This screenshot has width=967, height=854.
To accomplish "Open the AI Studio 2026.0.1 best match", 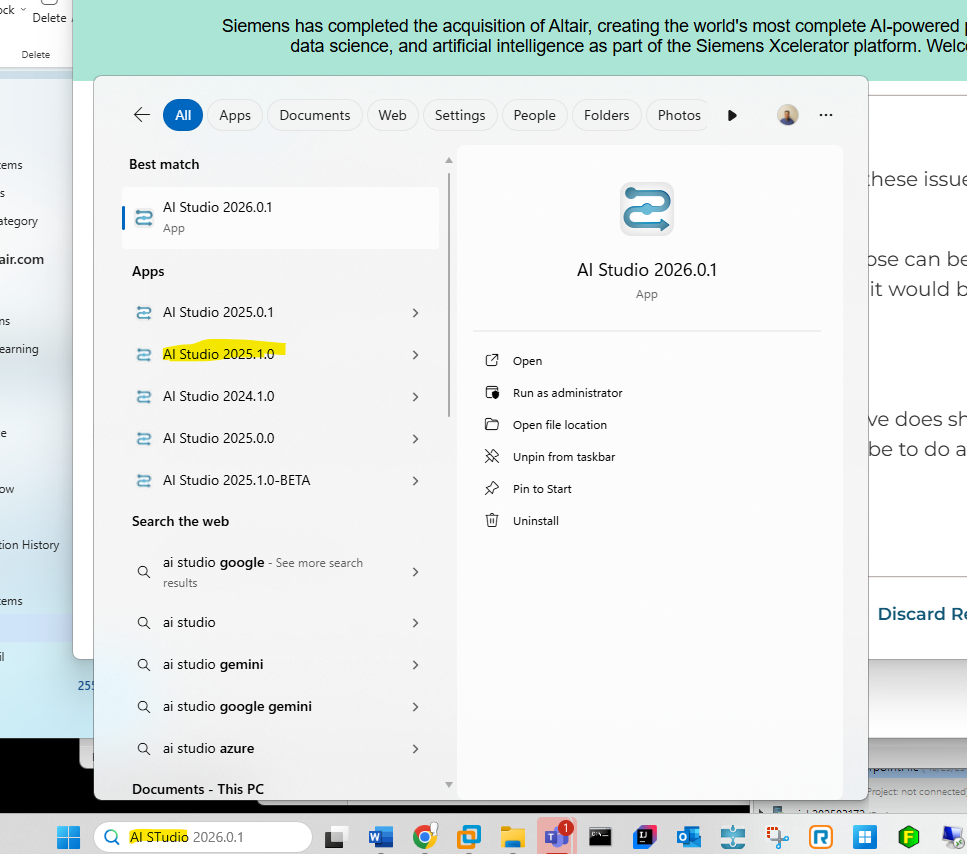I will (280, 217).
